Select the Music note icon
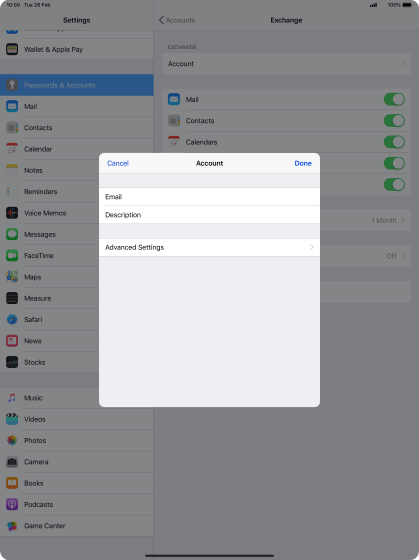419x560 pixels. [12, 398]
